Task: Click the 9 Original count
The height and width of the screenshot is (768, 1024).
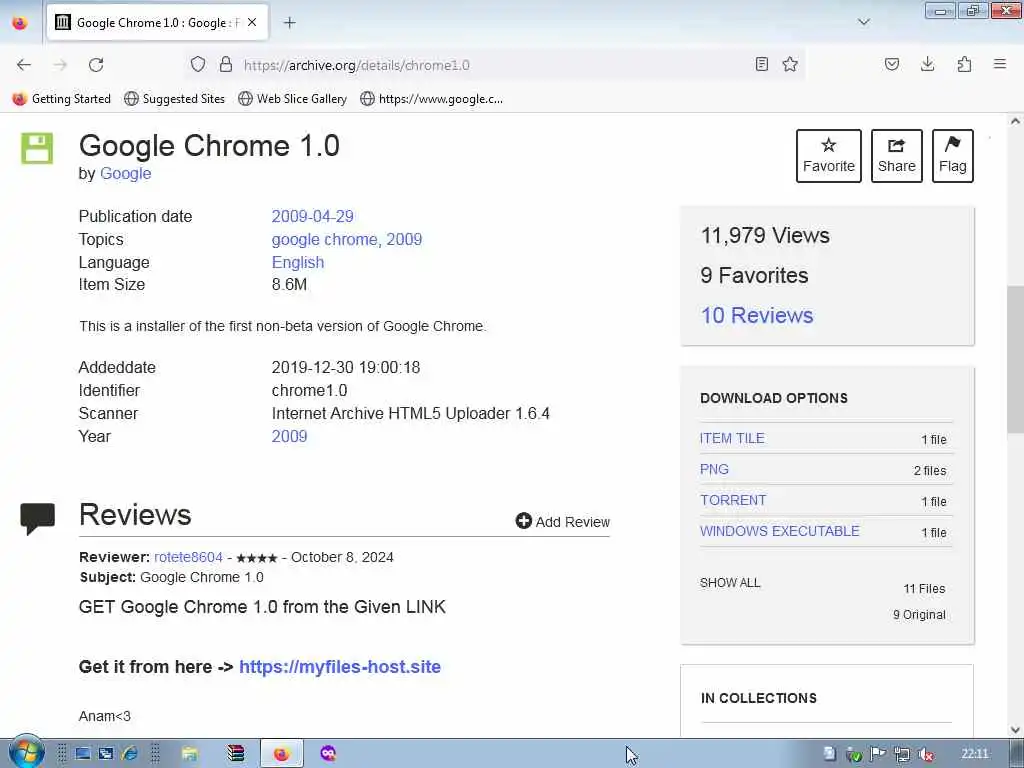Action: click(x=919, y=615)
